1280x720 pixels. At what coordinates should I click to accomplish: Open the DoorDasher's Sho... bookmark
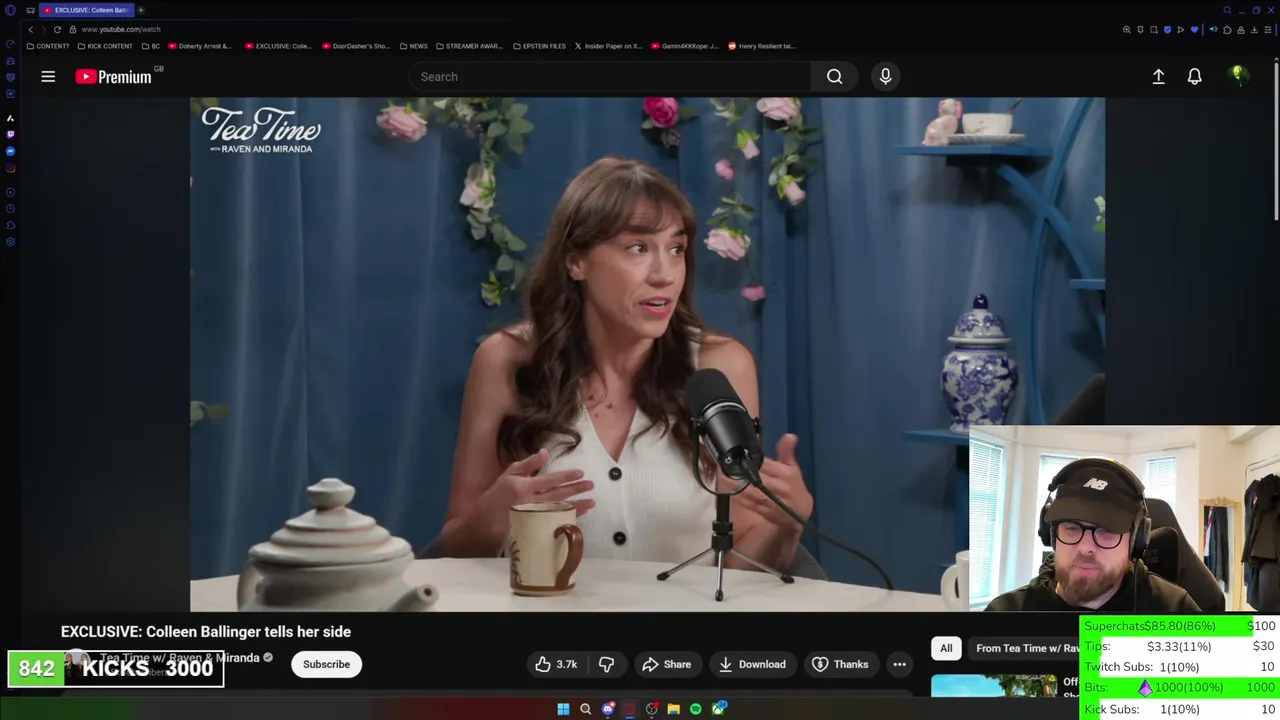point(355,46)
